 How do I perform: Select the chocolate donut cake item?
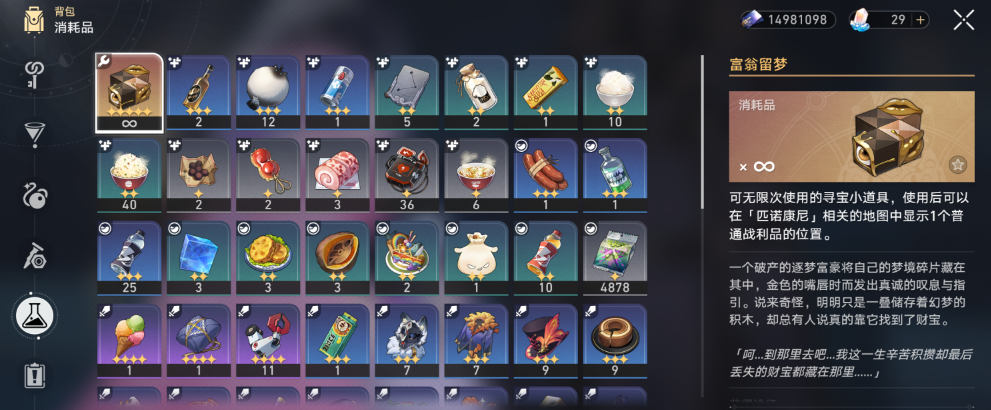coord(615,341)
